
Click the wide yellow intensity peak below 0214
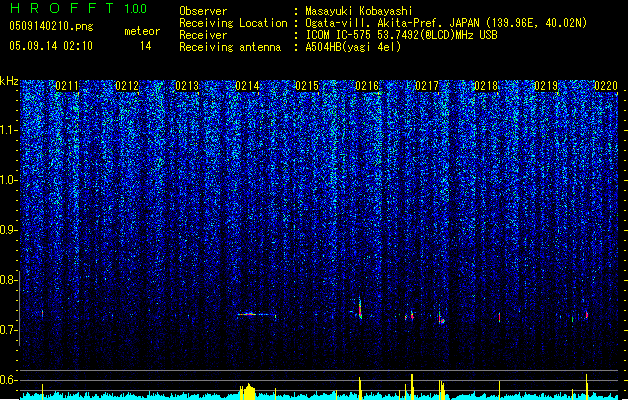point(249,392)
